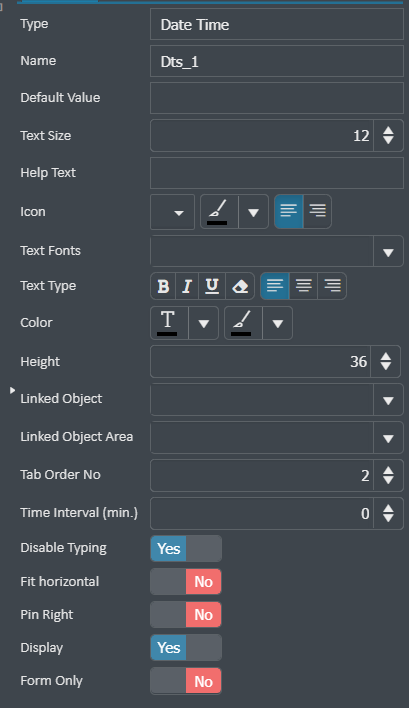Click the Color row paintbrush fill icon
Image resolution: width=409 pixels, height=708 pixels.
coord(243,323)
